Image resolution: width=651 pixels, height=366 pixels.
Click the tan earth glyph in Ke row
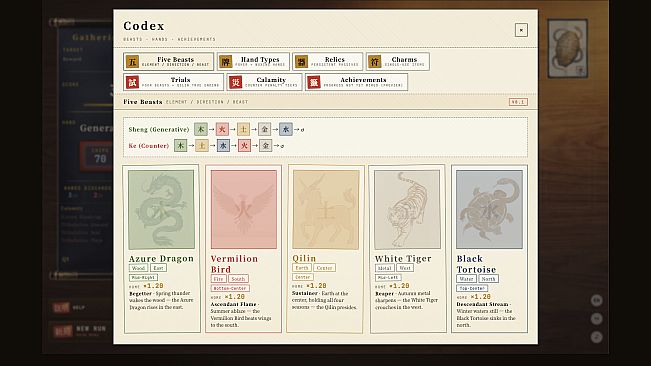point(202,146)
